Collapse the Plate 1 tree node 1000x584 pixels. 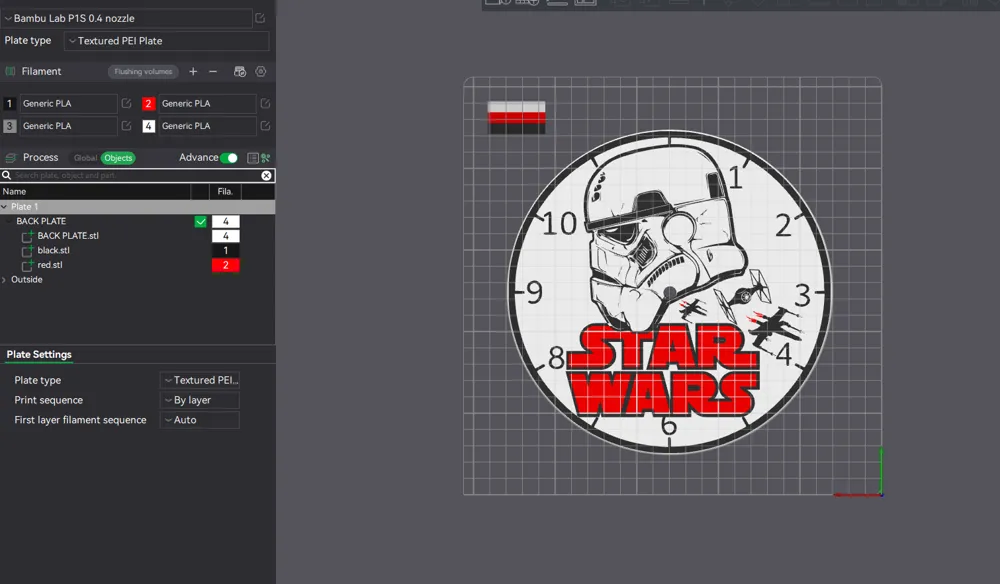(4, 207)
